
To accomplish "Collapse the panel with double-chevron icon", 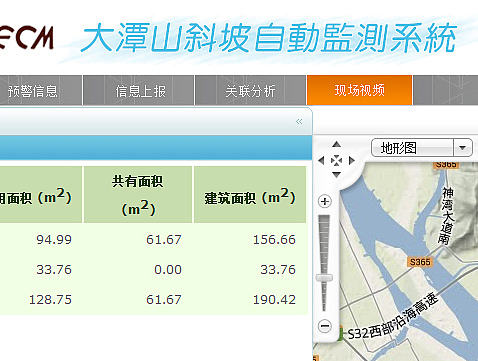I will [x=299, y=122].
